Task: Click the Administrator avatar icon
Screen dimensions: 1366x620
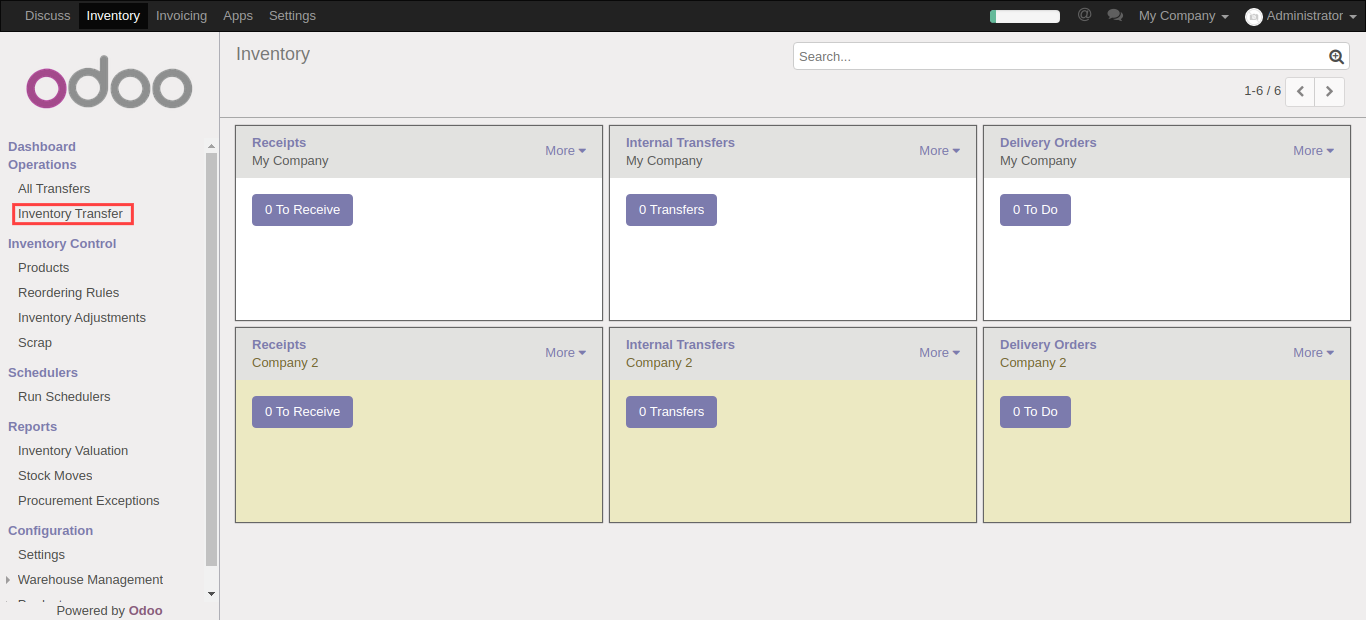Action: coord(1253,17)
